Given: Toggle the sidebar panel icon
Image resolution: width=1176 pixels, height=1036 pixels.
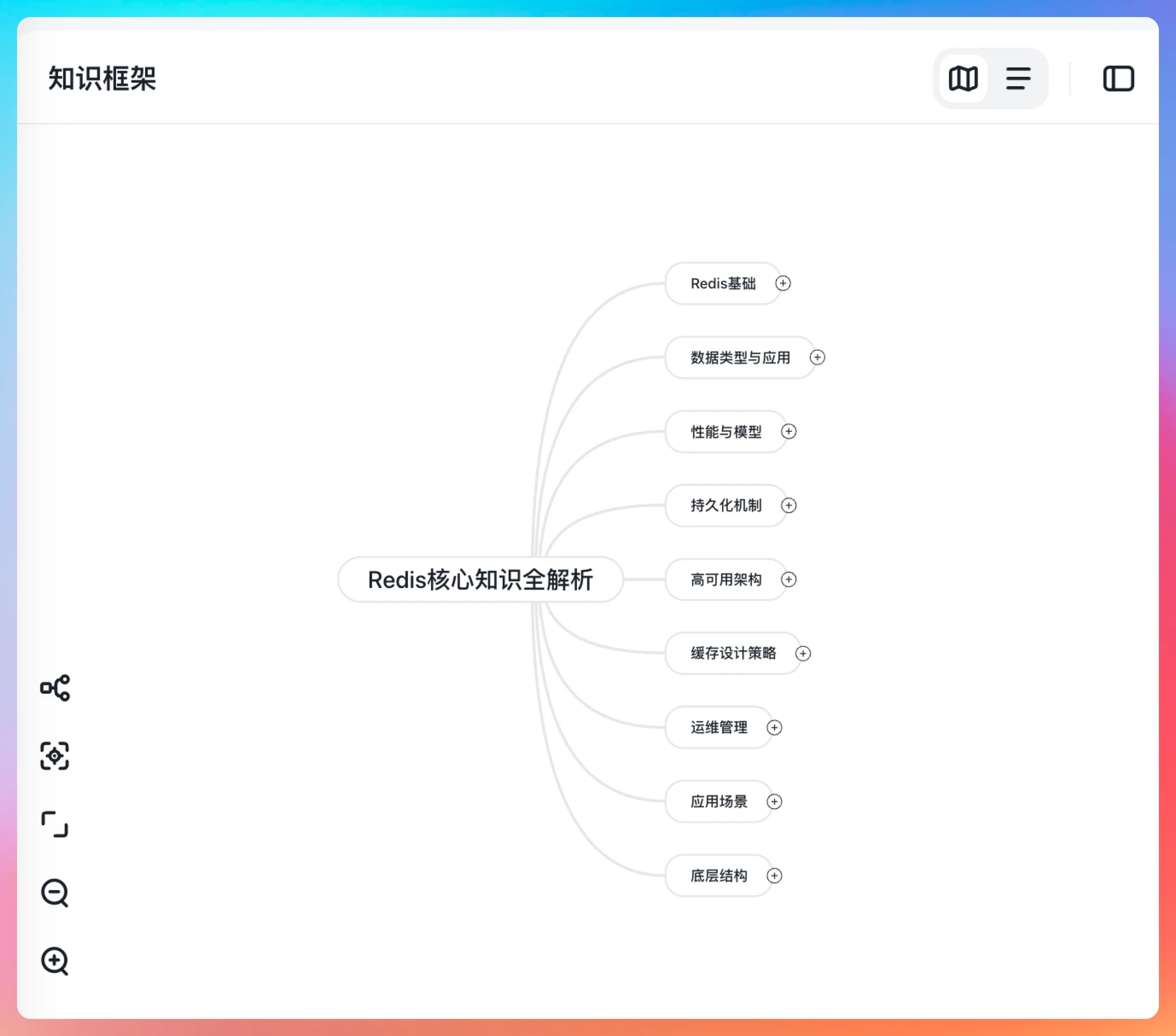Looking at the screenshot, I should coord(1118,78).
